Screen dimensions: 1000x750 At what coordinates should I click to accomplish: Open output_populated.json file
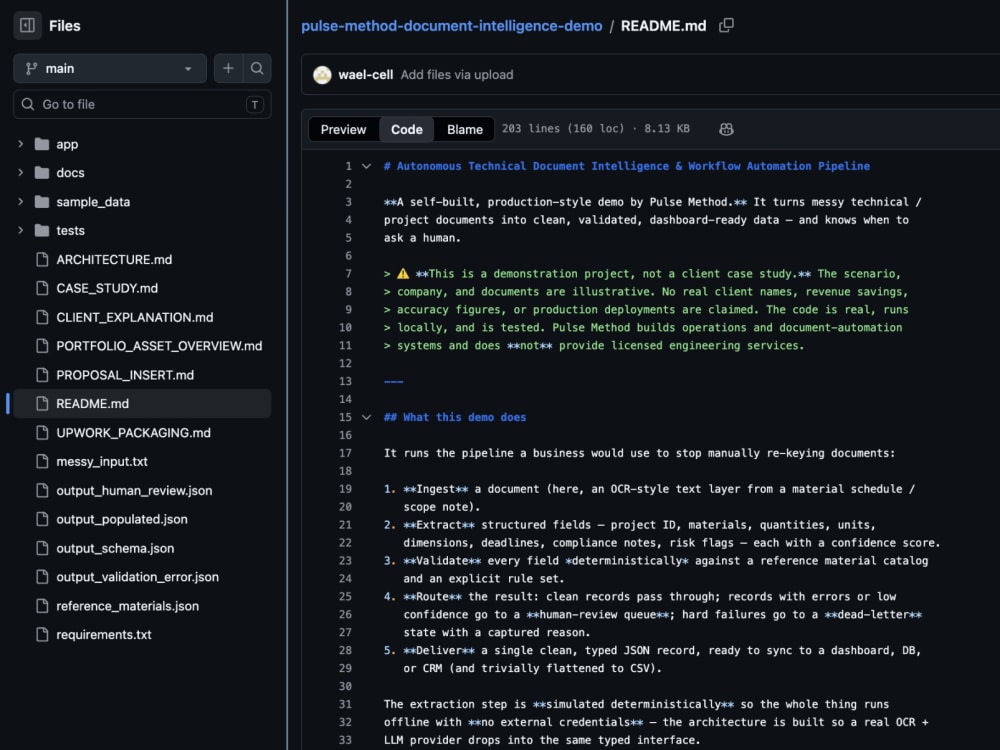[122, 519]
